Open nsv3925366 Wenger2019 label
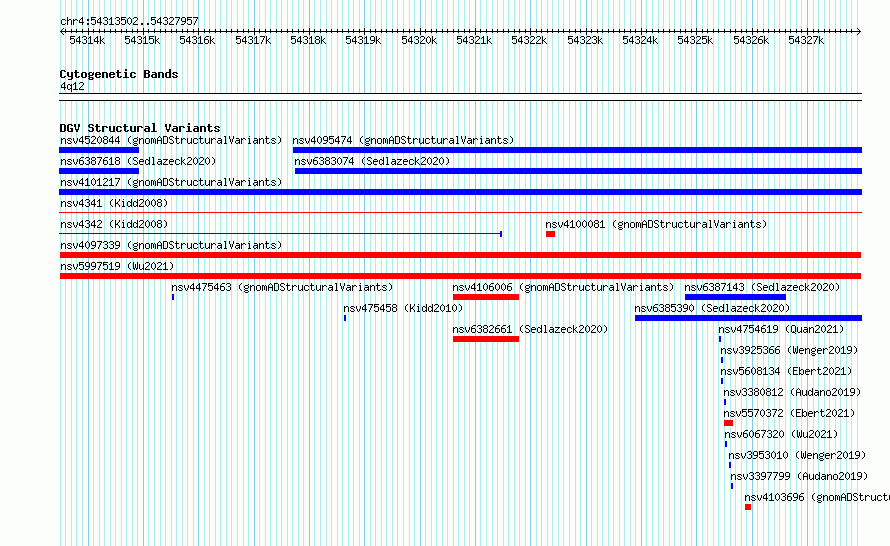This screenshot has width=890, height=546. 789,350
